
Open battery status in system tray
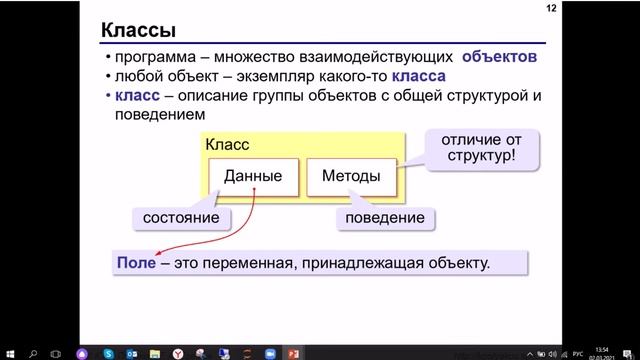[x=541, y=354]
